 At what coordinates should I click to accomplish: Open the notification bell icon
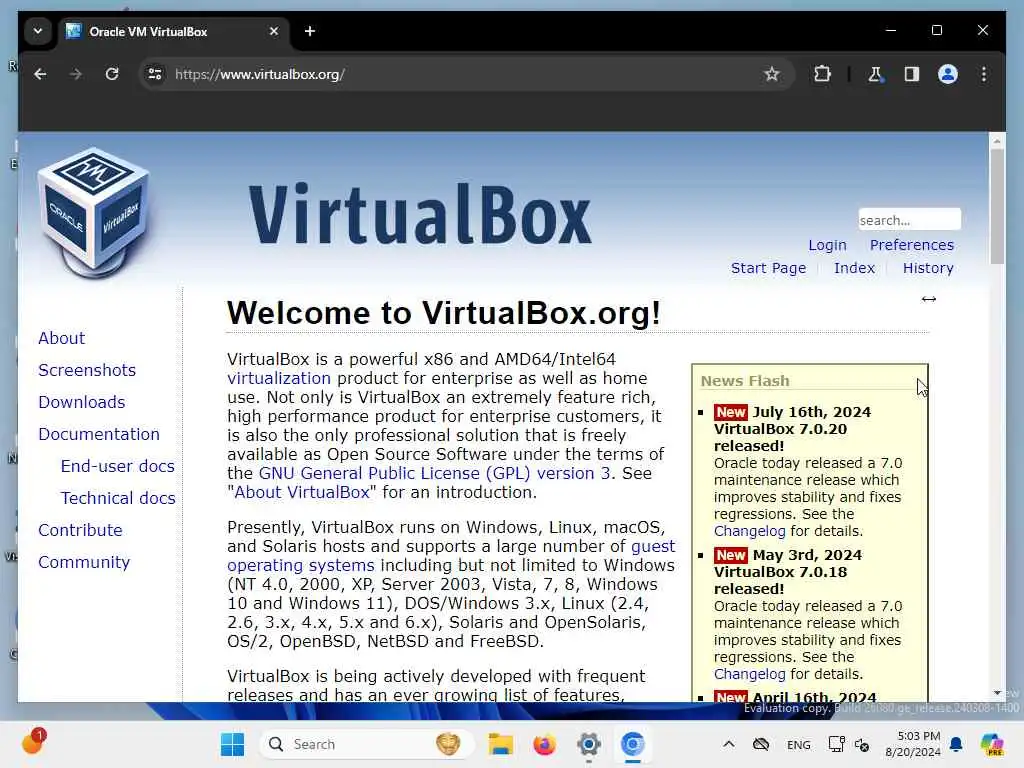pos(956,744)
